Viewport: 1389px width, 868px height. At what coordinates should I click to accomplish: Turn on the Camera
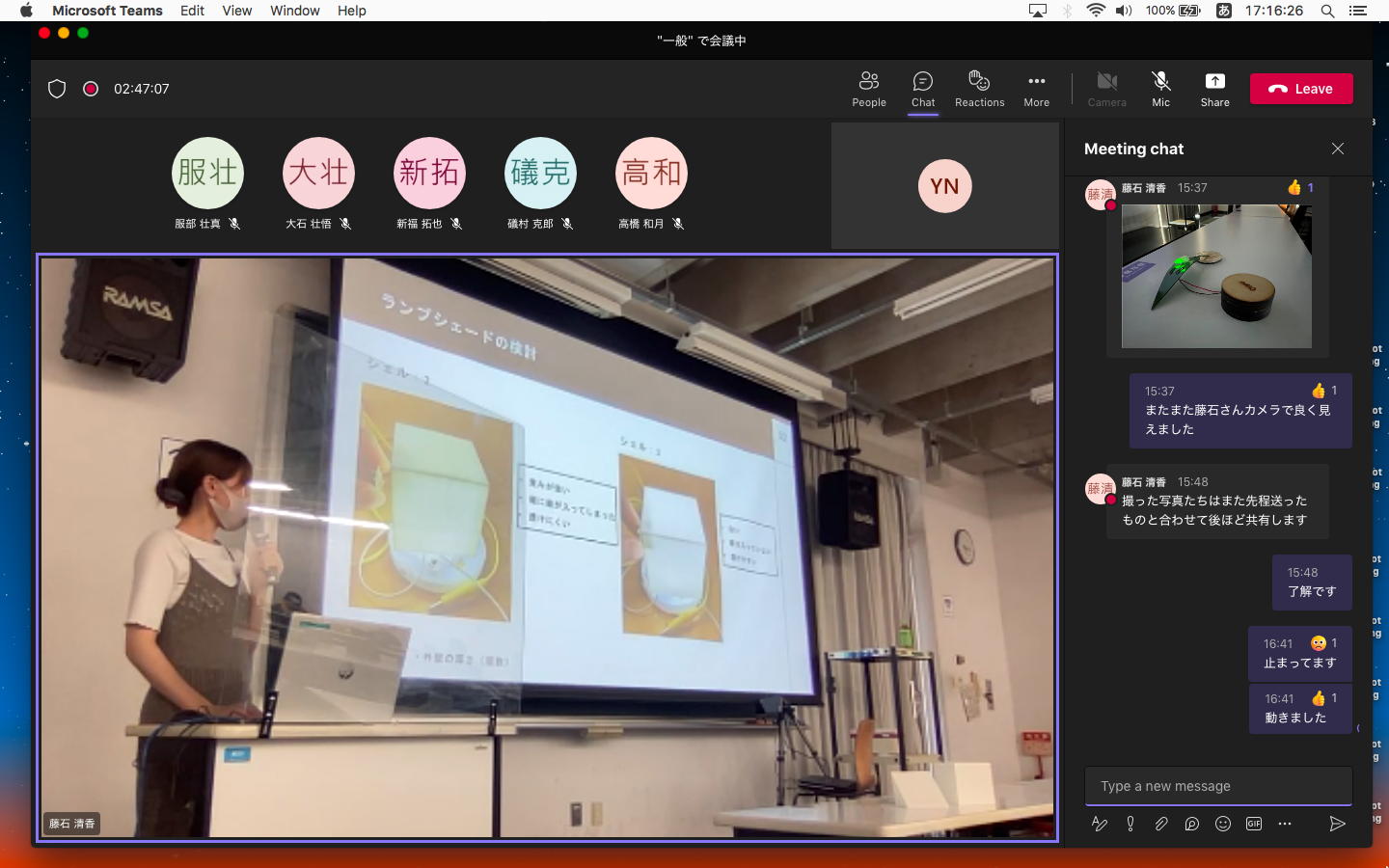(1106, 89)
